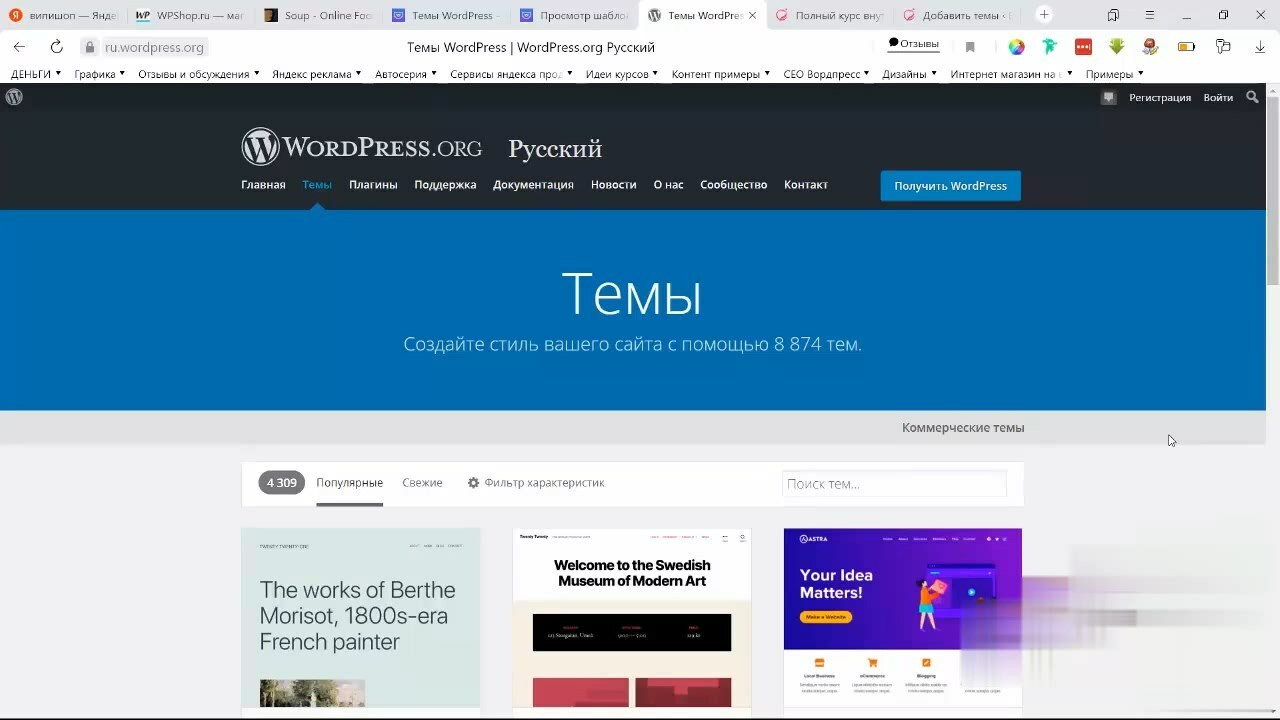Open the translate extension icon

click(1223, 47)
